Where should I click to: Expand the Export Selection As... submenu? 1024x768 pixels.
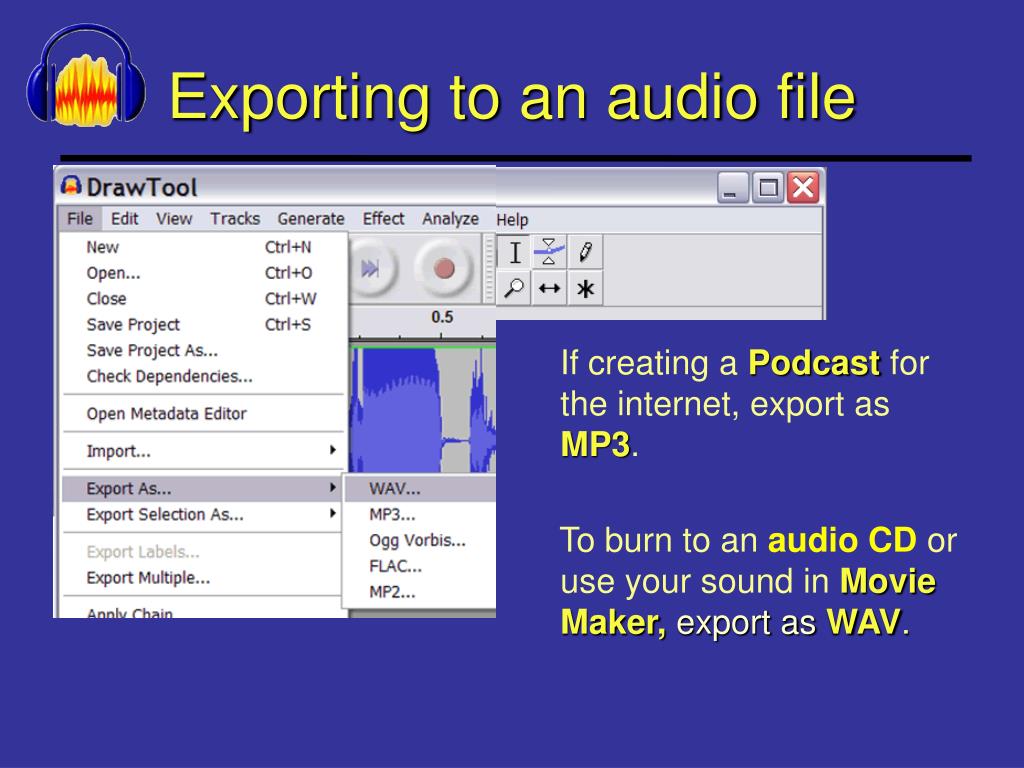(204, 515)
